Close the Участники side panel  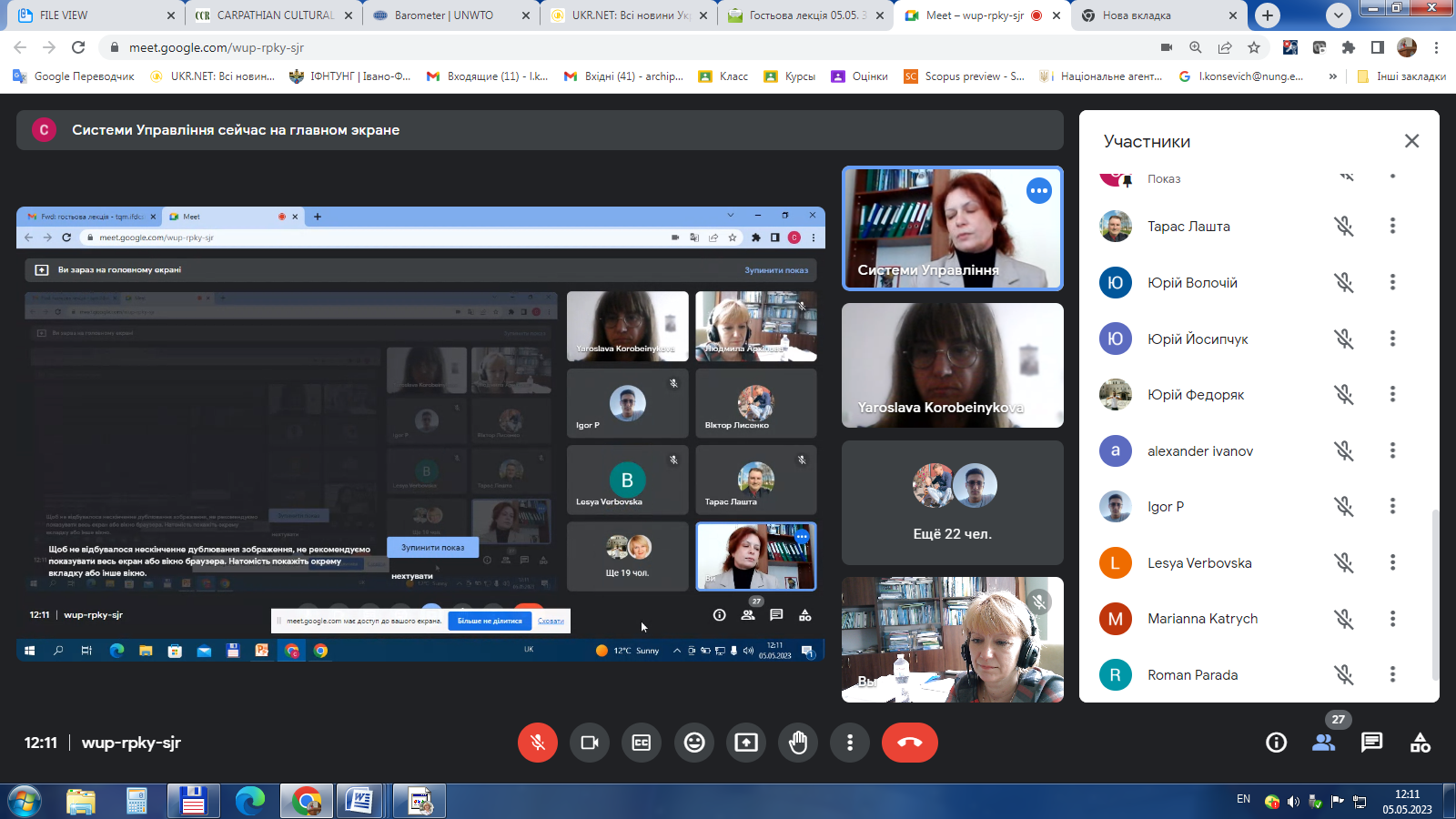1411,141
